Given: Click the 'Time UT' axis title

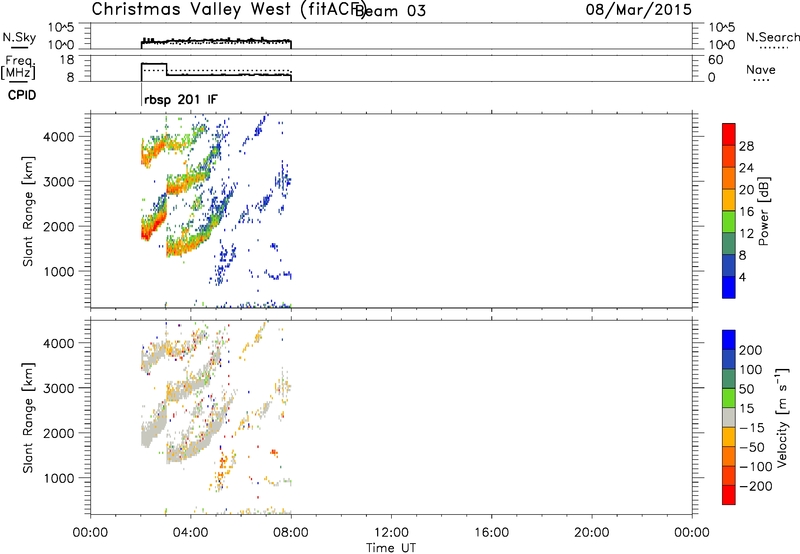Looking at the screenshot, I should tap(391, 548).
